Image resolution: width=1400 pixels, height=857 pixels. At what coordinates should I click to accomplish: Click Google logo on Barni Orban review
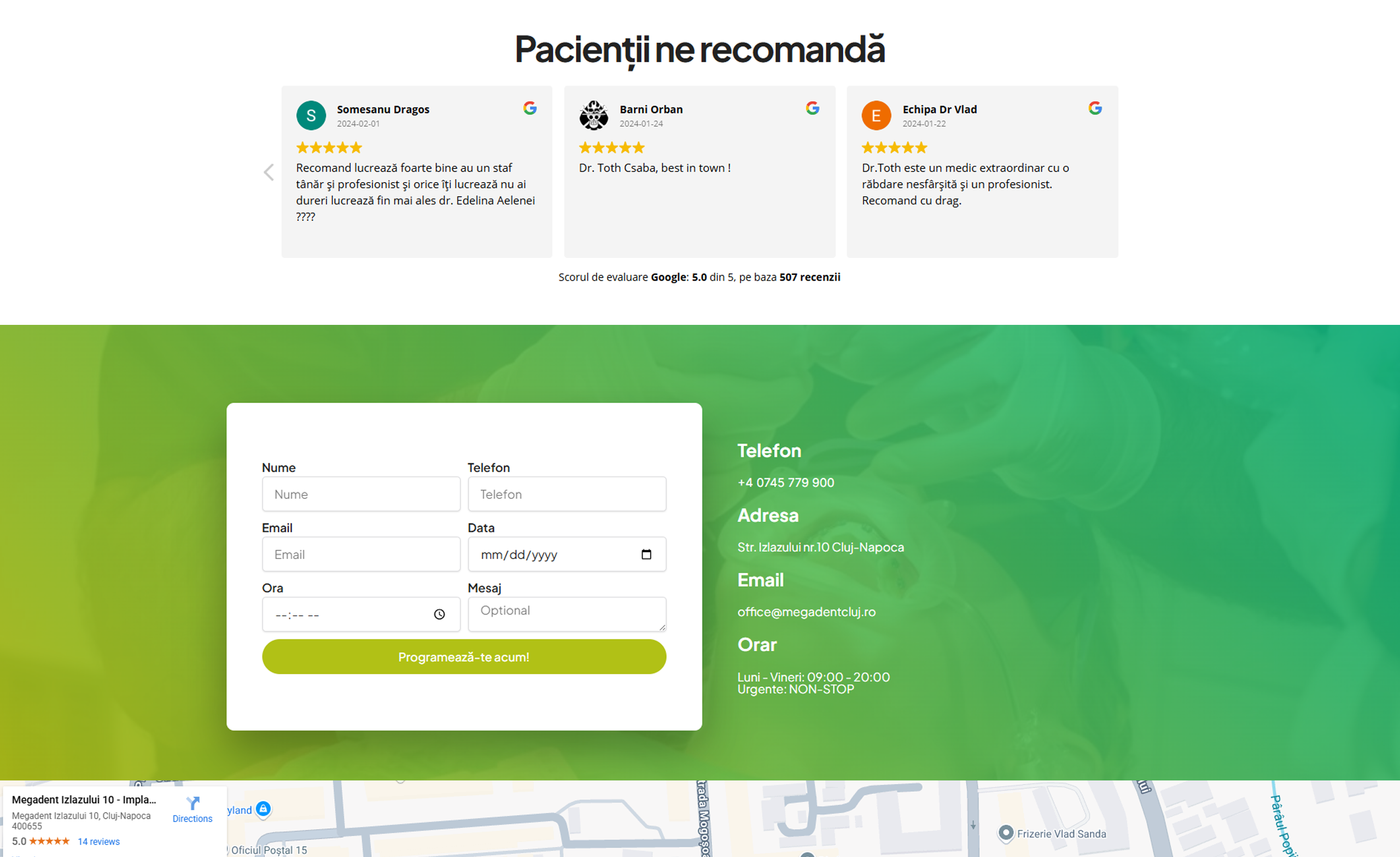(813, 108)
